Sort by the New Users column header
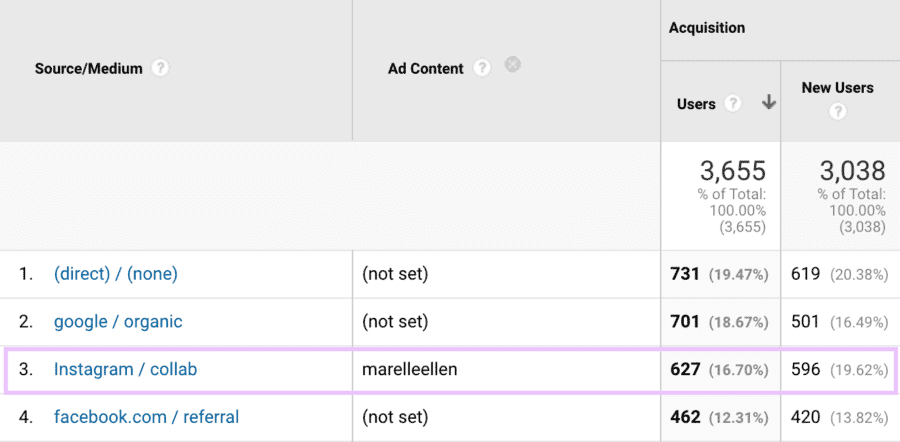This screenshot has width=900, height=442. click(x=837, y=88)
